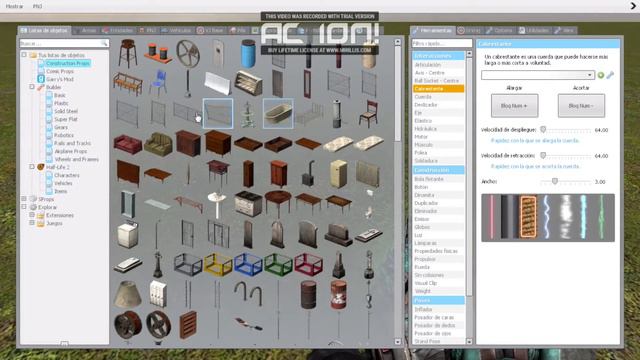
Task: Open the Garry's Mod list item
Action: [x=59, y=79]
